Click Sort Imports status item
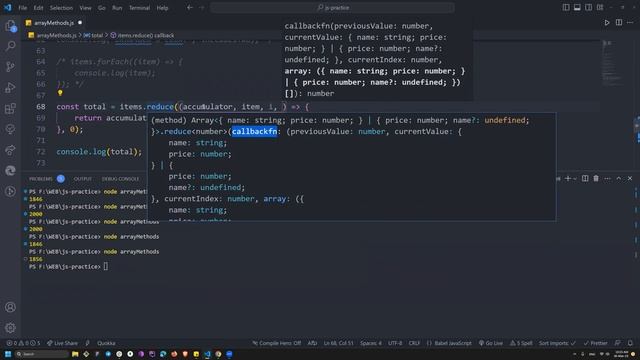The image size is (640, 360). click(x=557, y=343)
